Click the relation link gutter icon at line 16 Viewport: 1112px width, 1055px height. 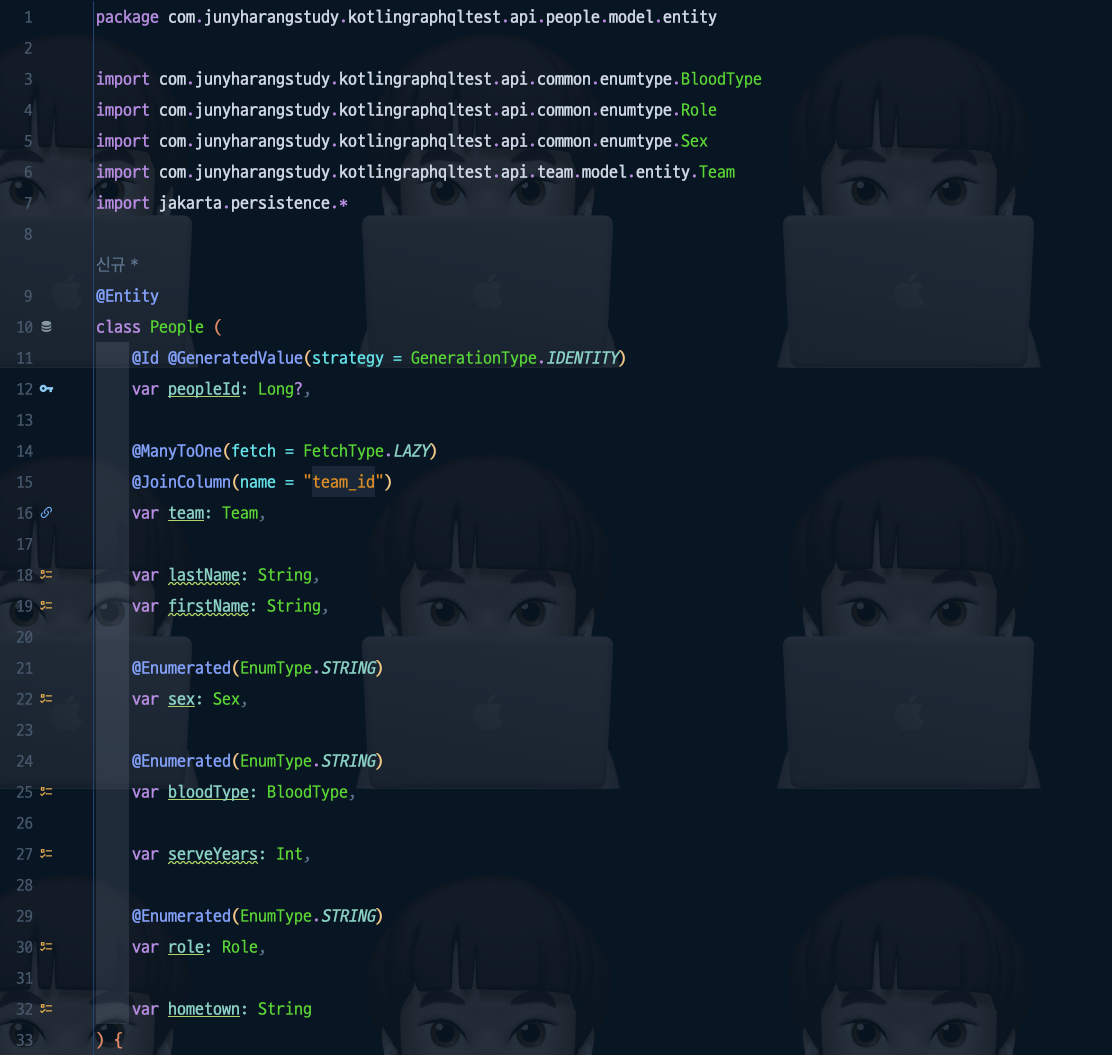[46, 513]
